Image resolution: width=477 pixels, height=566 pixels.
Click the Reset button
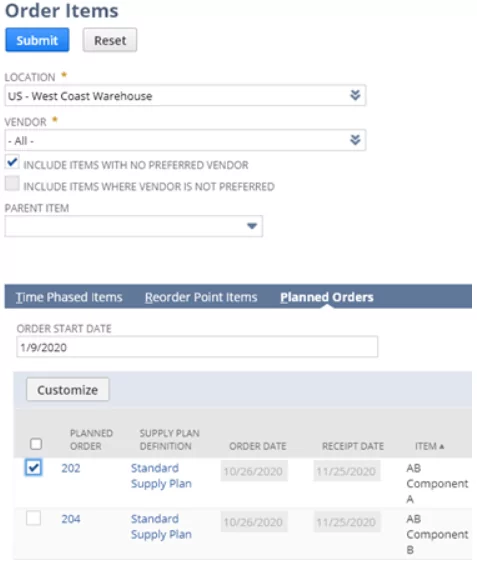click(110, 40)
